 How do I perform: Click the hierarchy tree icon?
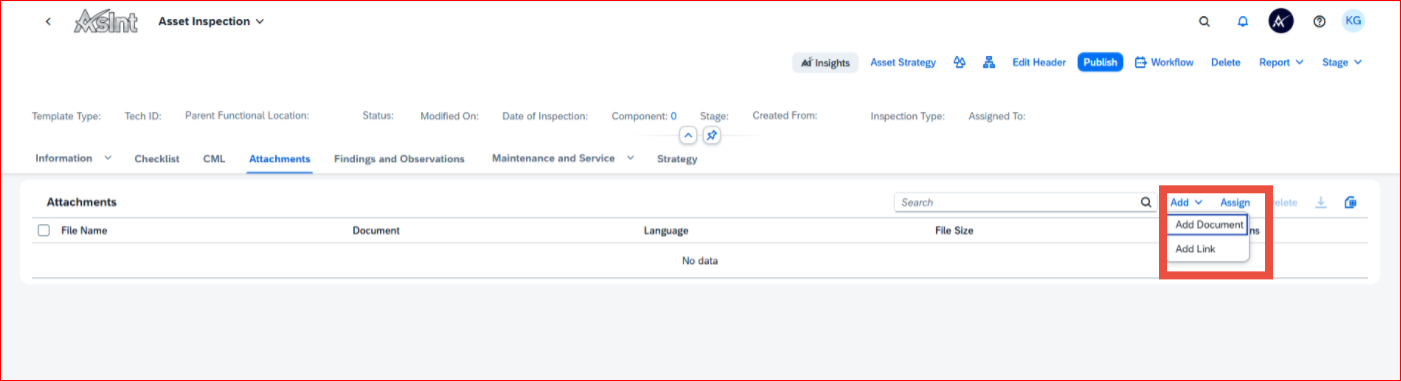(x=989, y=62)
